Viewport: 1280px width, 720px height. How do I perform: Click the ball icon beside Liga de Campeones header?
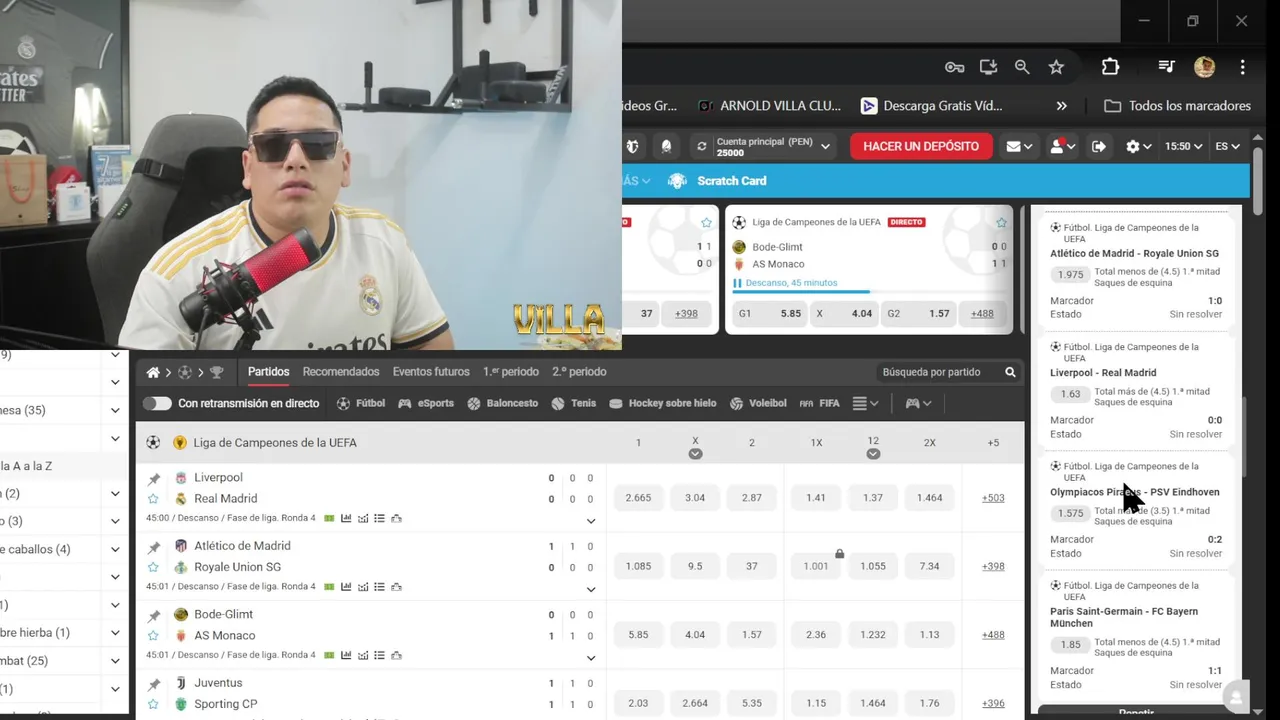(x=153, y=442)
